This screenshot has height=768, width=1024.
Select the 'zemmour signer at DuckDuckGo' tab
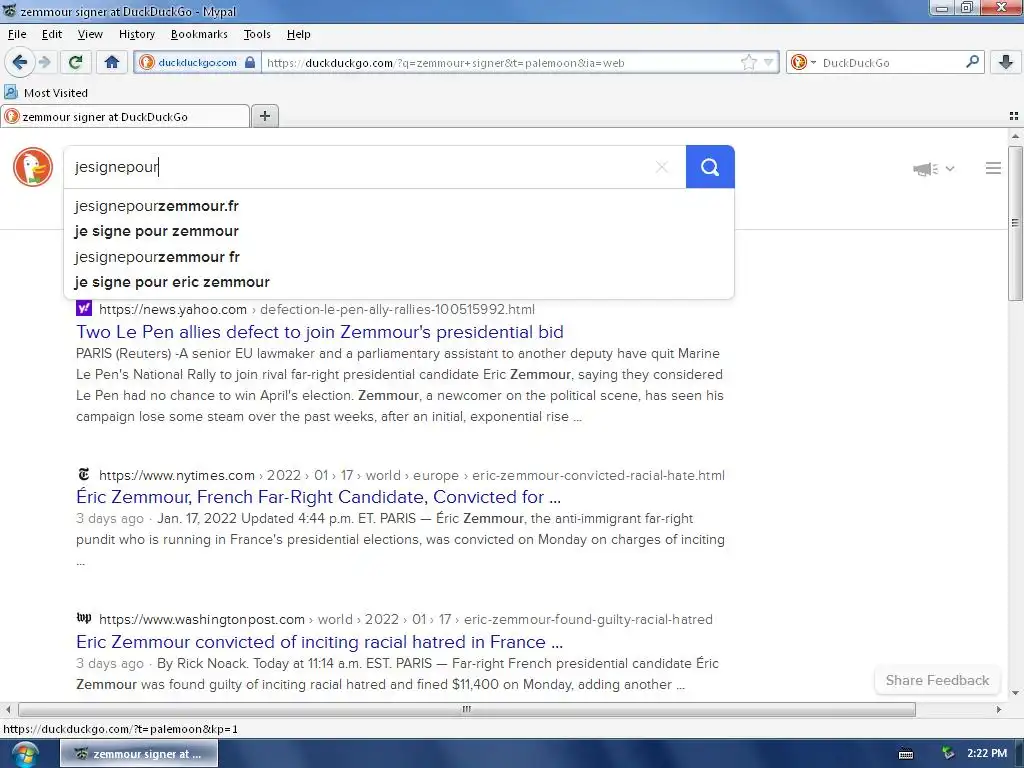click(125, 116)
